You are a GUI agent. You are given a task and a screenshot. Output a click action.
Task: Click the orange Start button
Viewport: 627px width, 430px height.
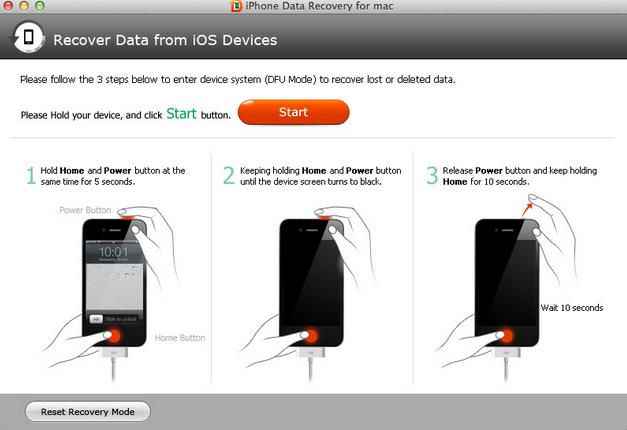coord(294,112)
